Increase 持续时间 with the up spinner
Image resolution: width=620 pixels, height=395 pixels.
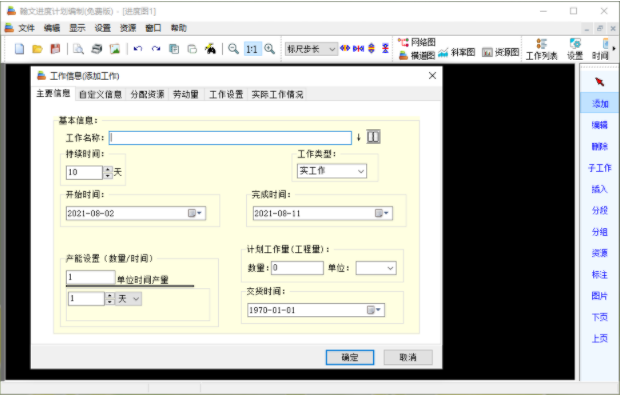tap(108, 169)
